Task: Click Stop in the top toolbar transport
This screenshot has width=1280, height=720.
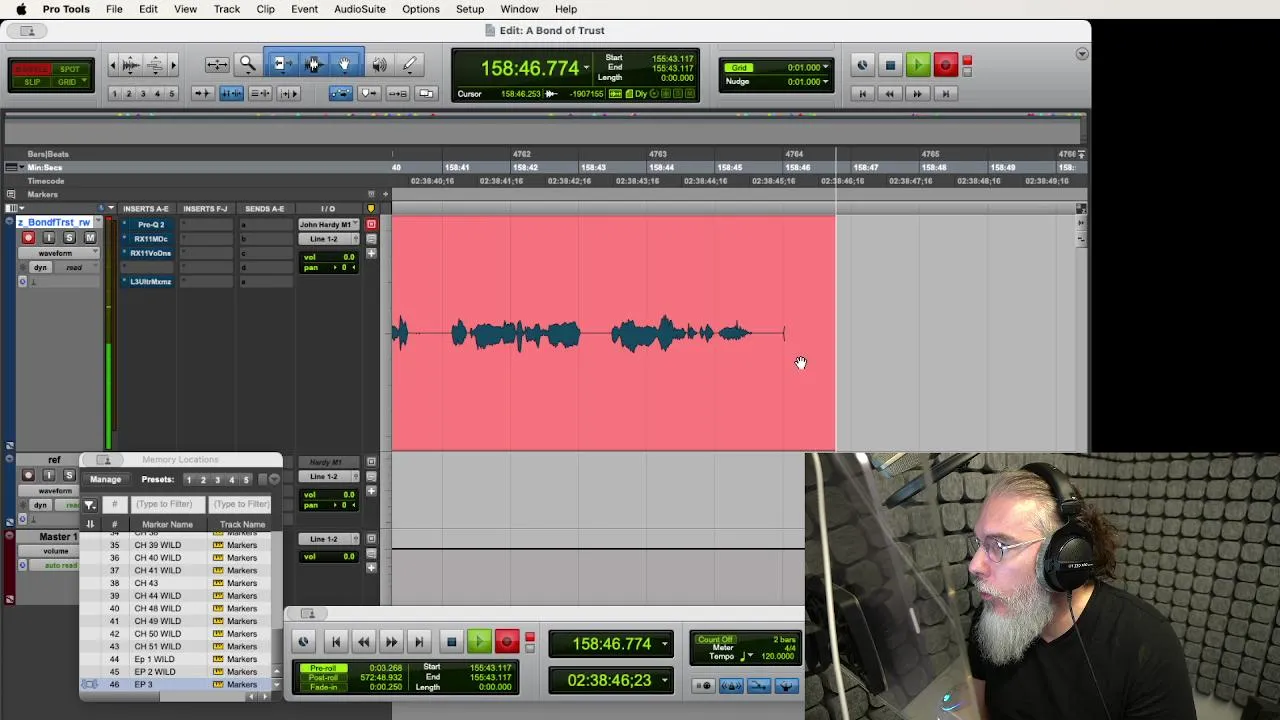Action: [890, 66]
